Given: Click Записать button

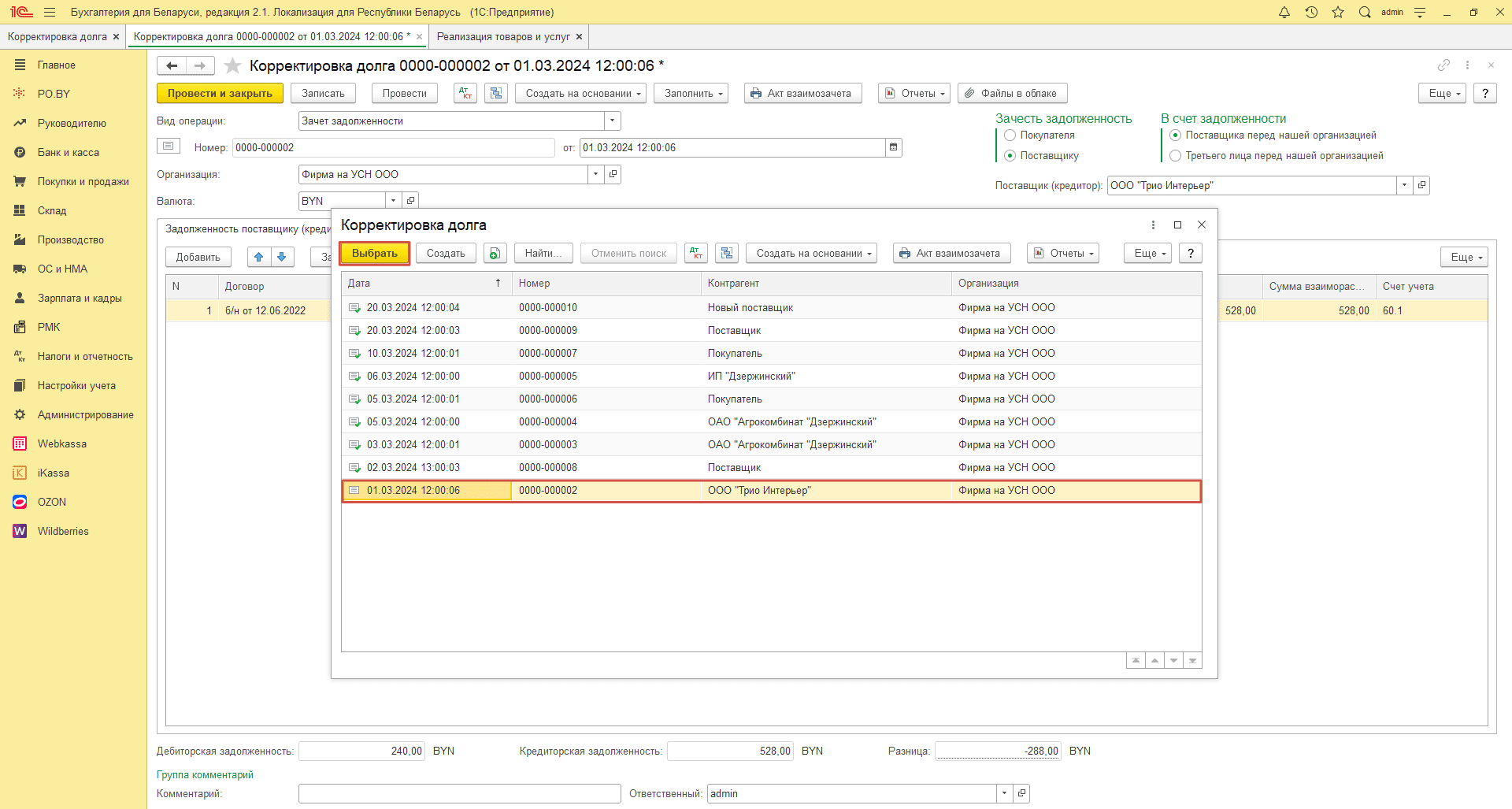Looking at the screenshot, I should (323, 93).
